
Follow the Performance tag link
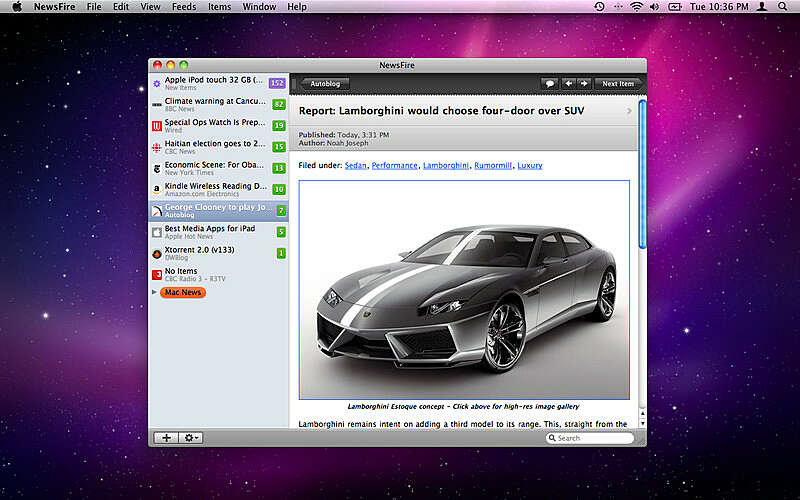[x=394, y=165]
